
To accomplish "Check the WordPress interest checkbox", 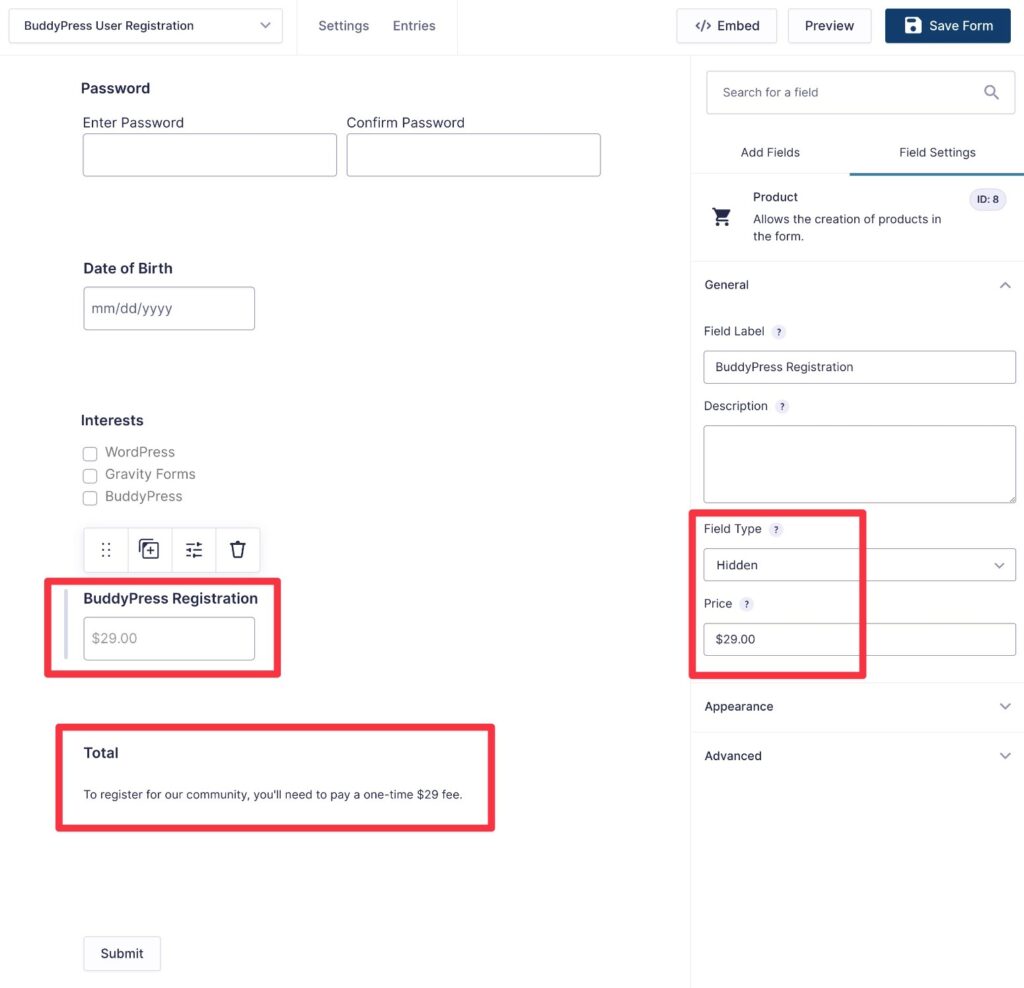I will pos(90,453).
